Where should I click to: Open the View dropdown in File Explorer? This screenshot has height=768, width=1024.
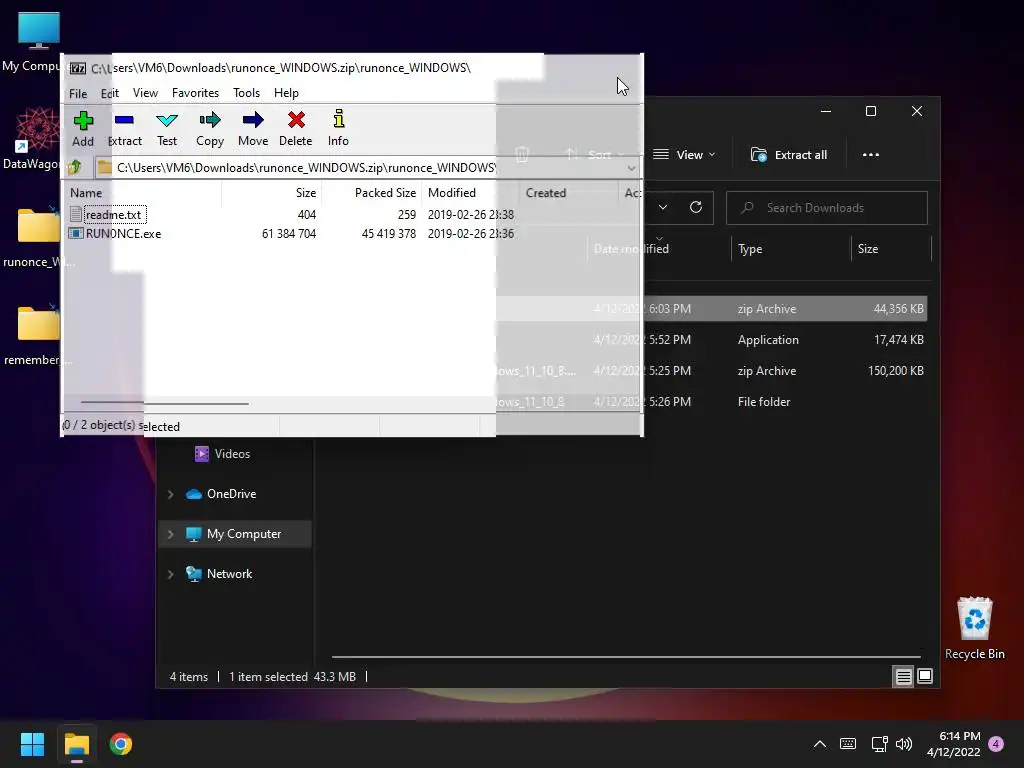pos(684,155)
